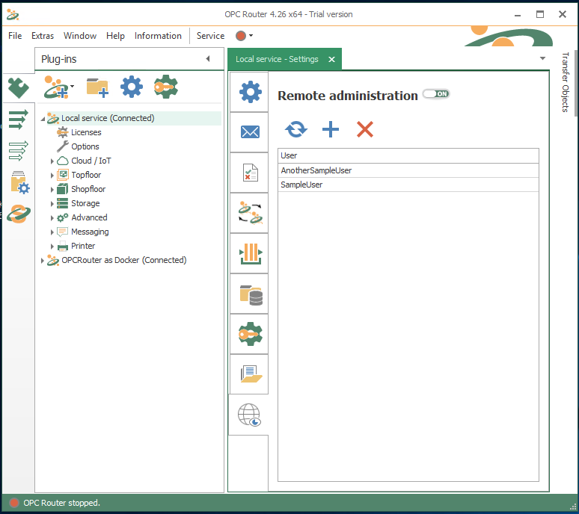The image size is (579, 514).
Task: Expand OPCRouter as Docker node
Action: pyautogui.click(x=42, y=261)
